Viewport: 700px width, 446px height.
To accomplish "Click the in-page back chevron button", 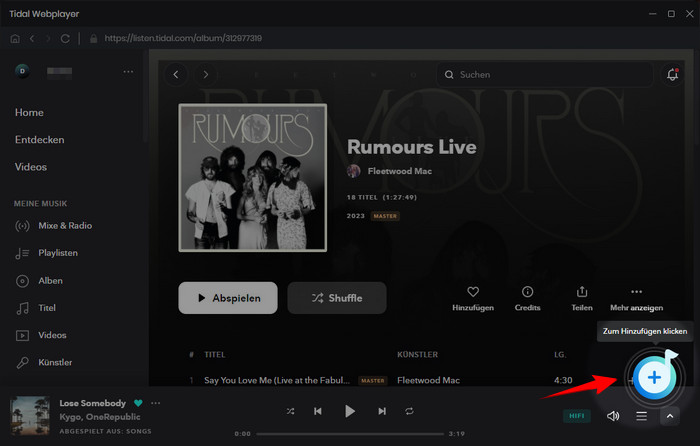I will pos(176,75).
